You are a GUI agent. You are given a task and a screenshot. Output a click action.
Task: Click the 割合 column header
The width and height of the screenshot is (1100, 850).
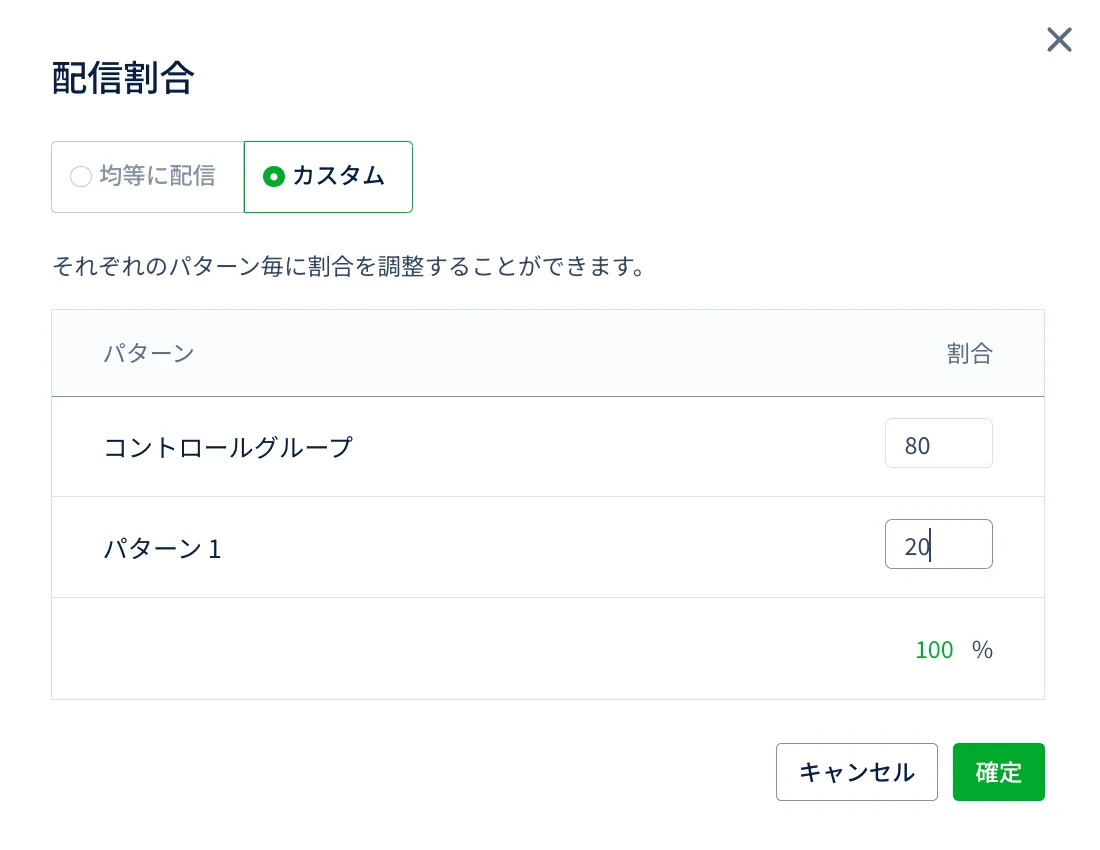[969, 353]
